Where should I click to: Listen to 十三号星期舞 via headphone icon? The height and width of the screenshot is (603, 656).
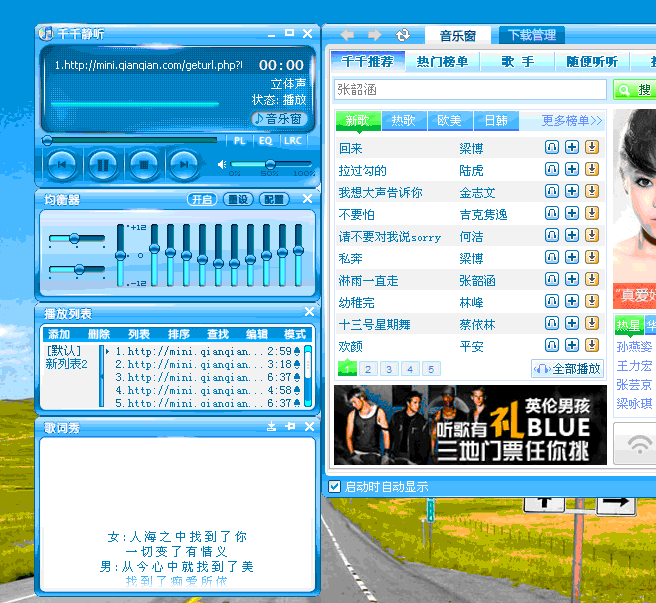pos(551,323)
